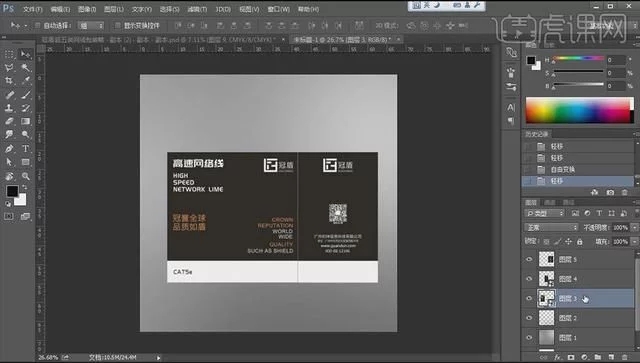Image resolution: width=640 pixels, height=363 pixels.
Task: Create new fill or adjustment layer
Action: pyautogui.click(x=584, y=357)
